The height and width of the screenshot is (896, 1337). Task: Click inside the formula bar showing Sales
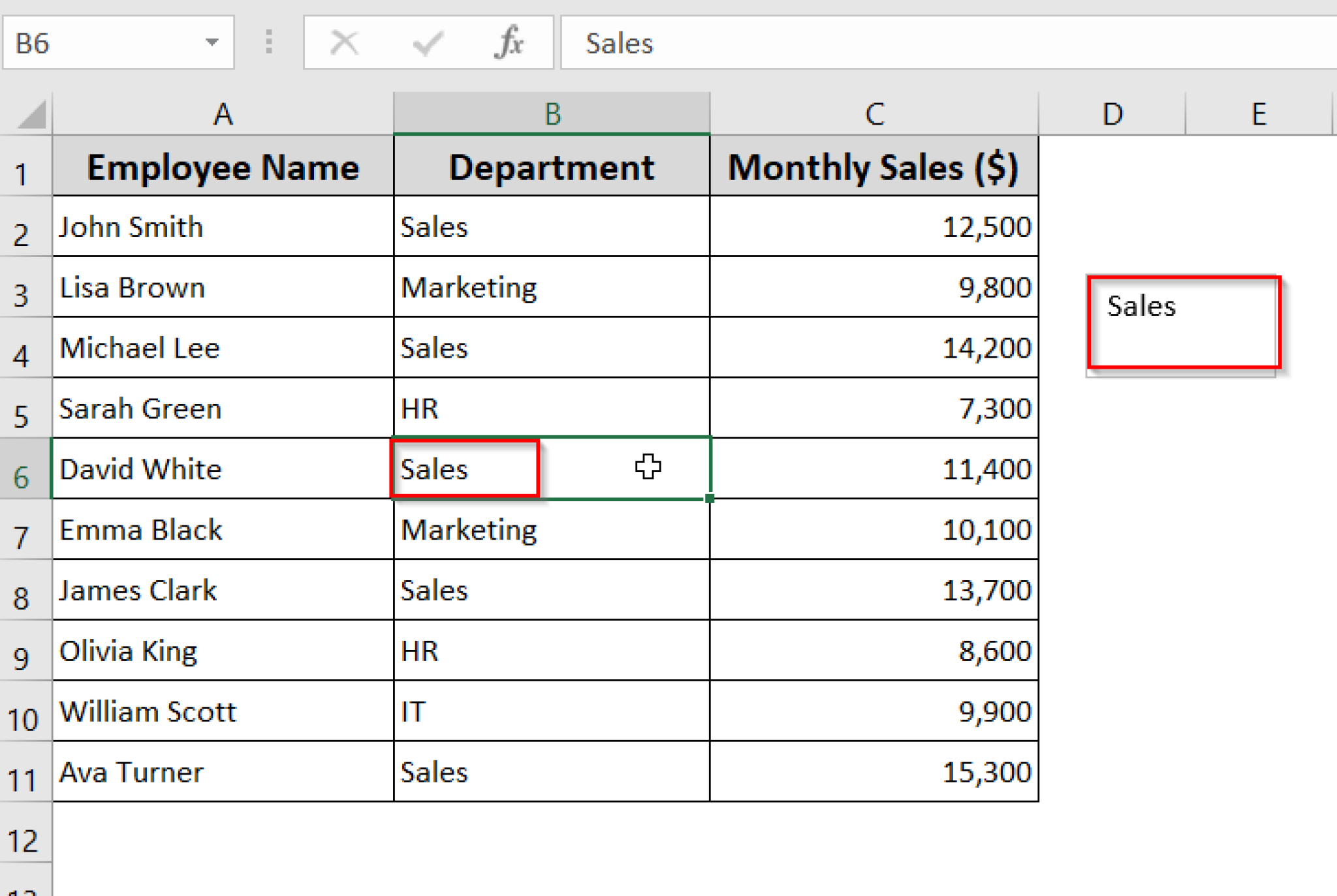tap(783, 42)
